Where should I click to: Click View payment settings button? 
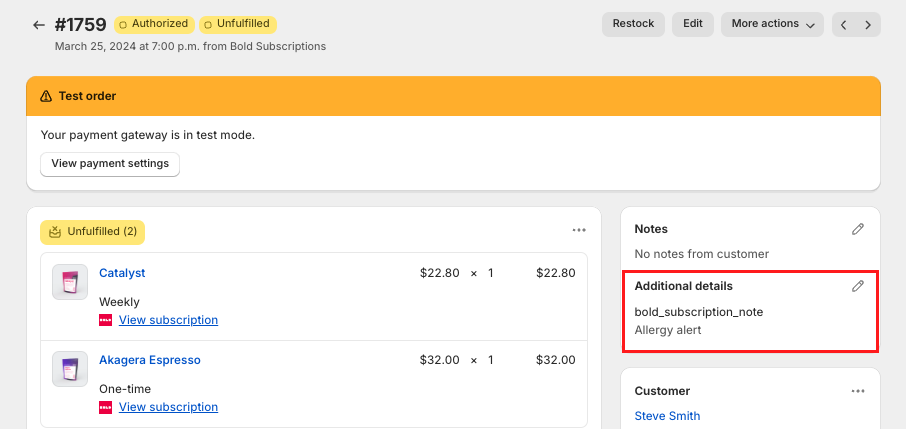(110, 164)
